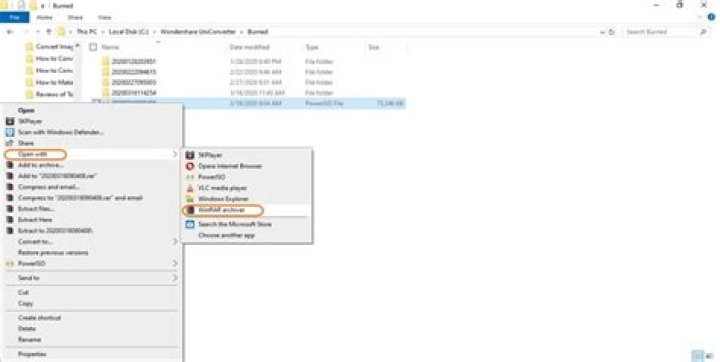Select Restore previous versions
This screenshot has height=362, width=720.
(x=53, y=253)
